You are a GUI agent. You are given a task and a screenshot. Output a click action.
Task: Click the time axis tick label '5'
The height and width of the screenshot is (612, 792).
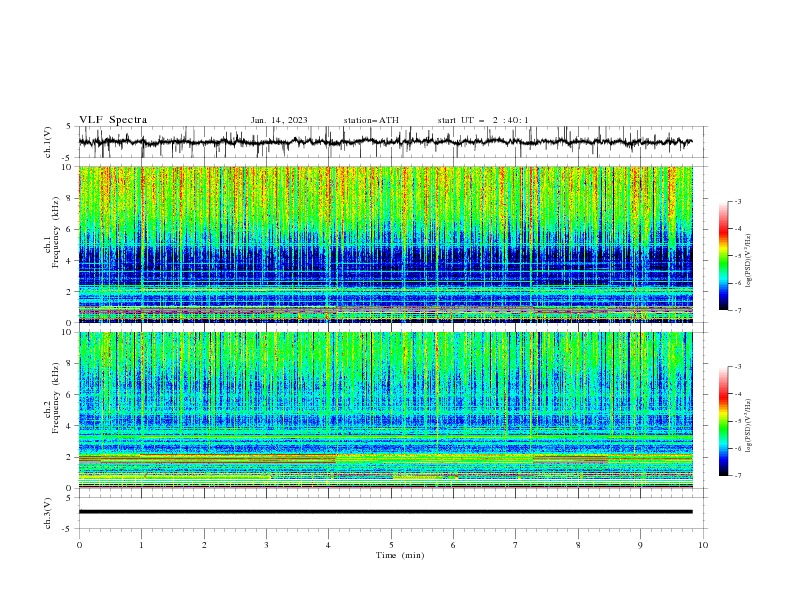[391, 545]
